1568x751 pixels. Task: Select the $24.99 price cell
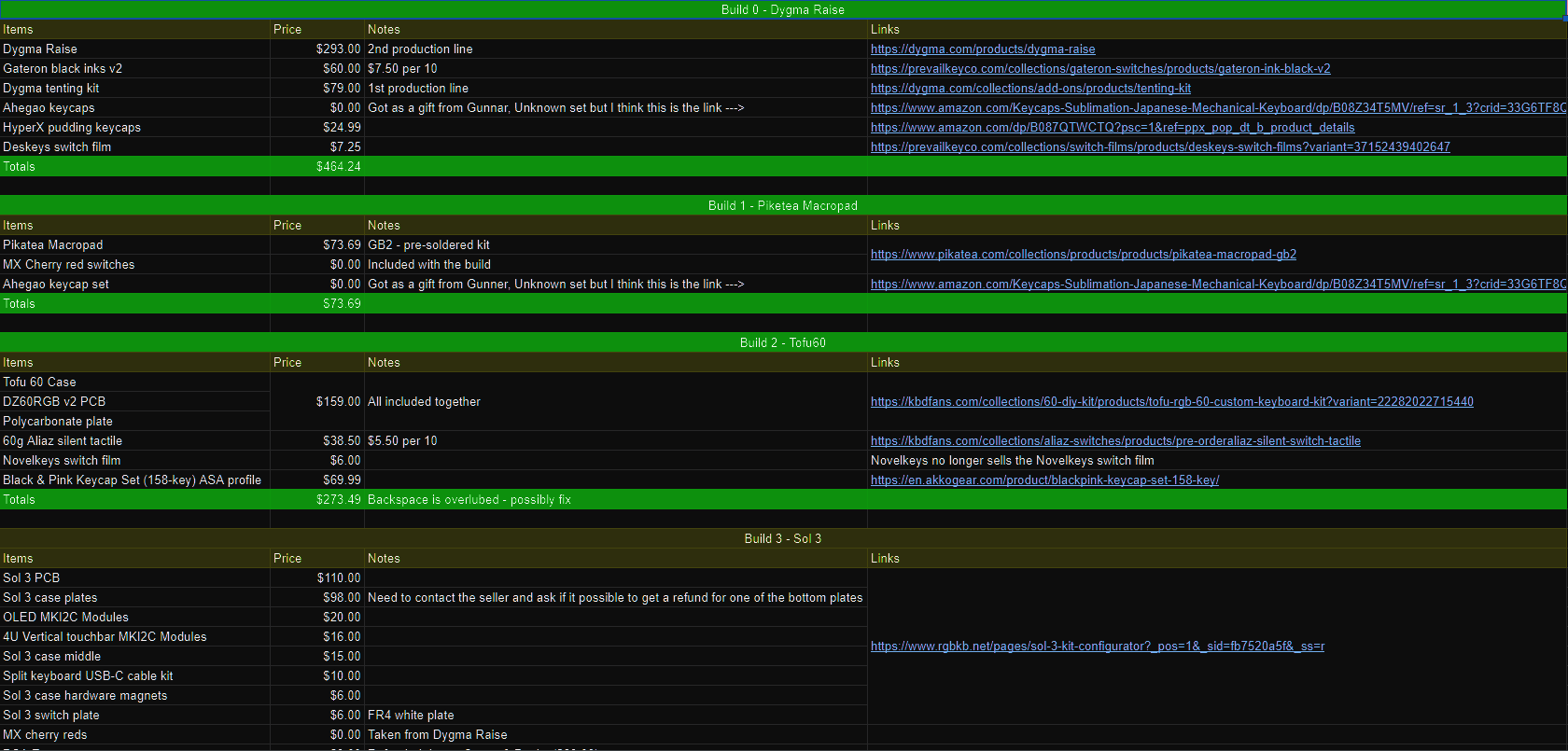[317, 128]
